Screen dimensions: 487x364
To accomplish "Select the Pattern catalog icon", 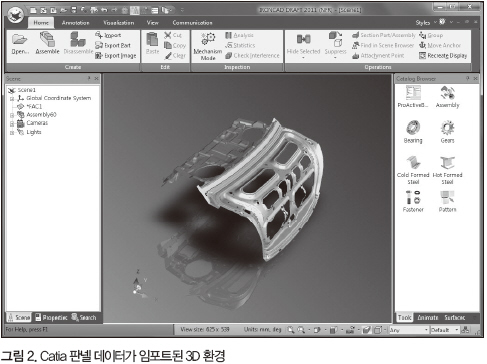I will point(447,197).
